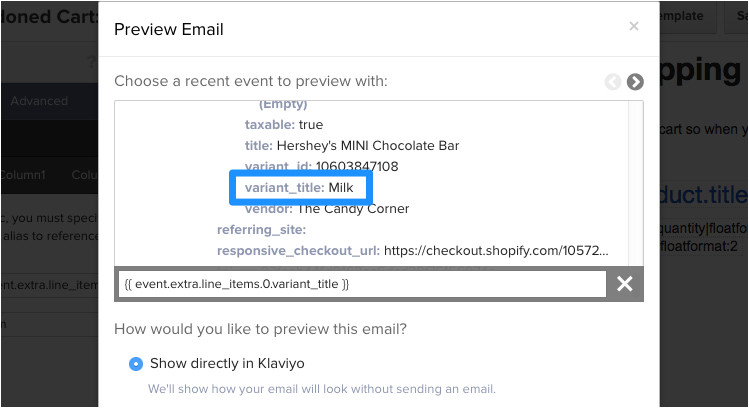Click the event properties list scrollbar
Screen dimensions: 749x408
coord(635,180)
